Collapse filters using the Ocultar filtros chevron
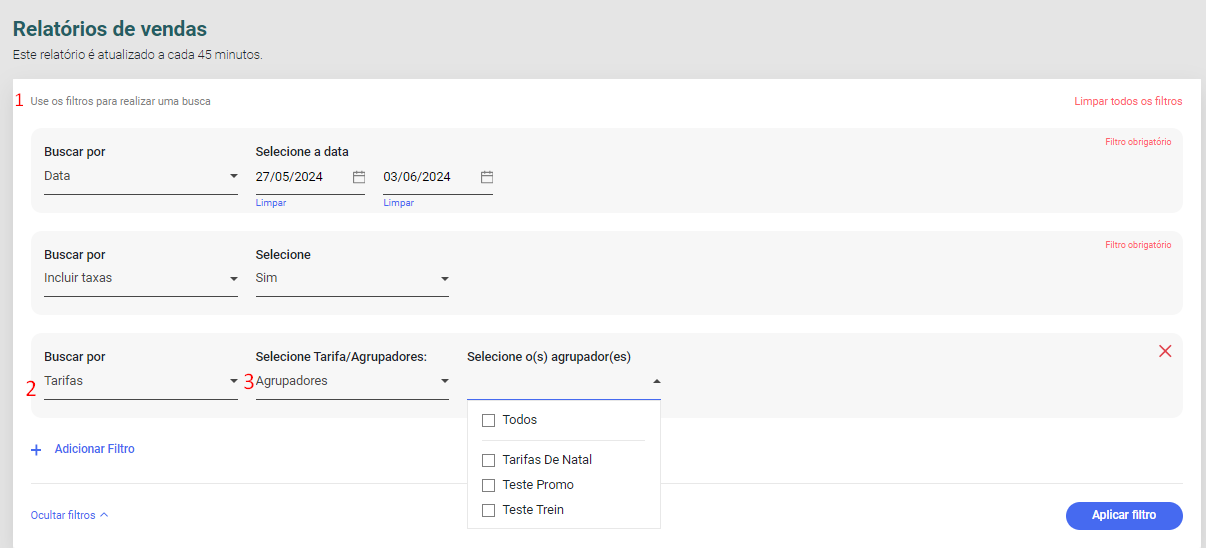Screen dimensions: 1206x548 [104, 515]
